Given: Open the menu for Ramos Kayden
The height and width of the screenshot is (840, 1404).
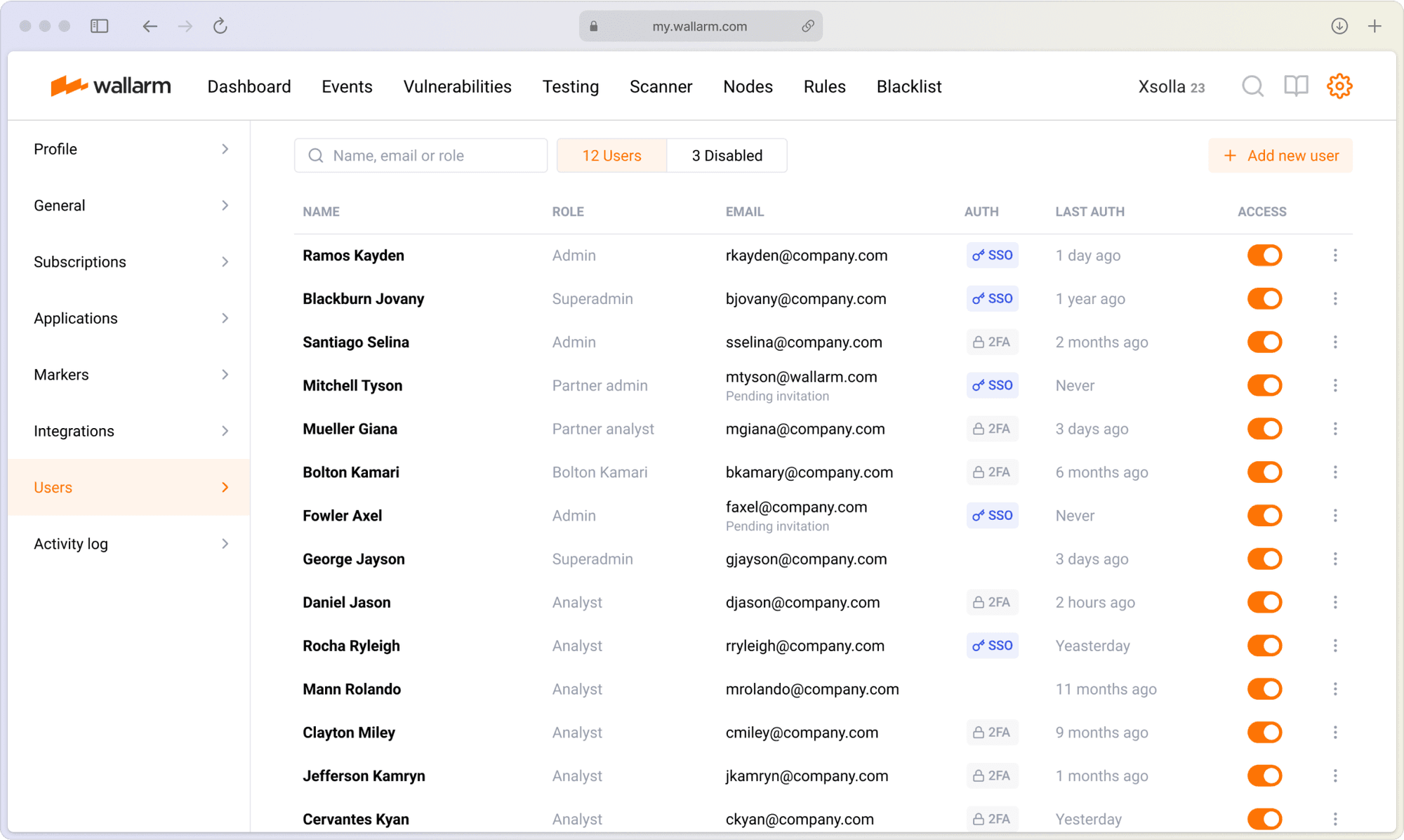Looking at the screenshot, I should click(1335, 255).
